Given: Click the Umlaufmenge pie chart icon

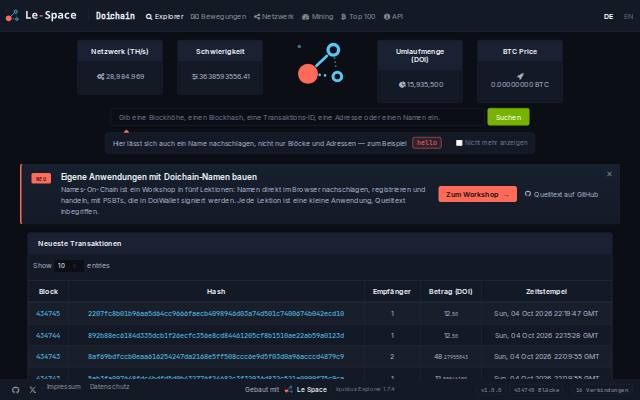Looking at the screenshot, I should coord(402,84).
